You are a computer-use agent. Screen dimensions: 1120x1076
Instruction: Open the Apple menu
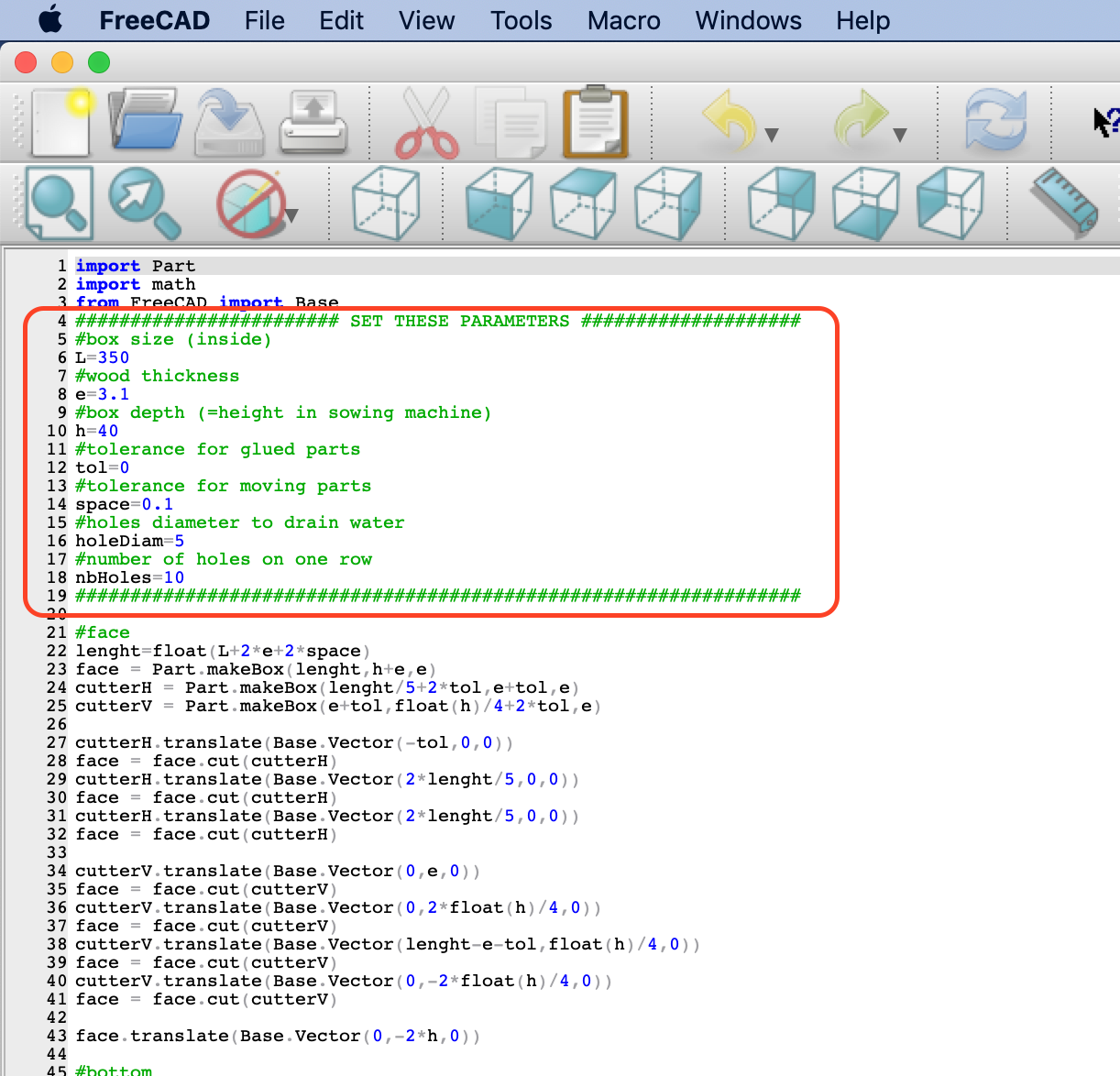point(50,20)
